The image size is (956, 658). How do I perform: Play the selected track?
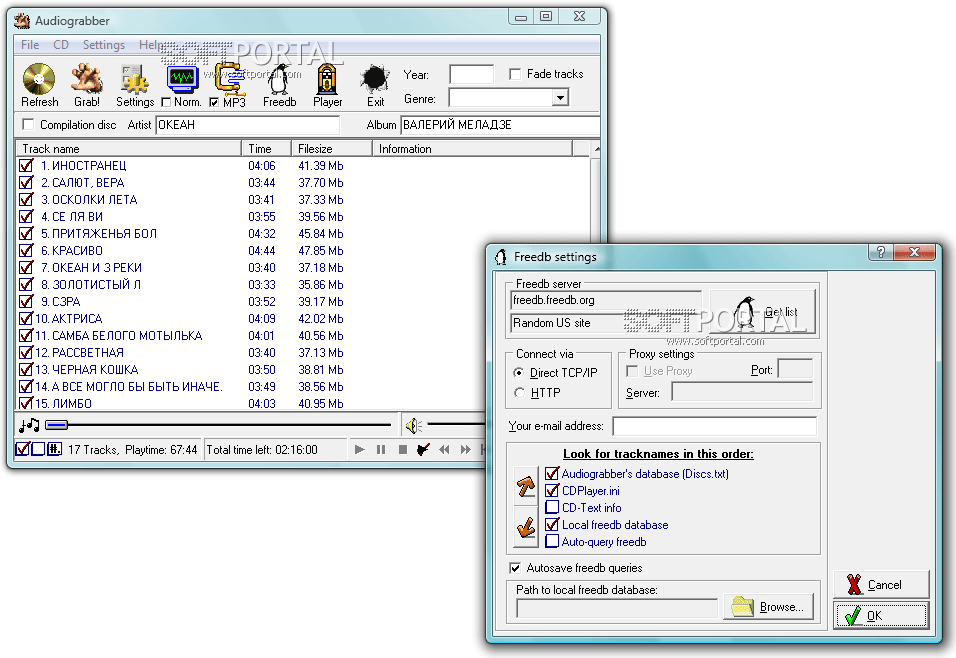pos(359,449)
